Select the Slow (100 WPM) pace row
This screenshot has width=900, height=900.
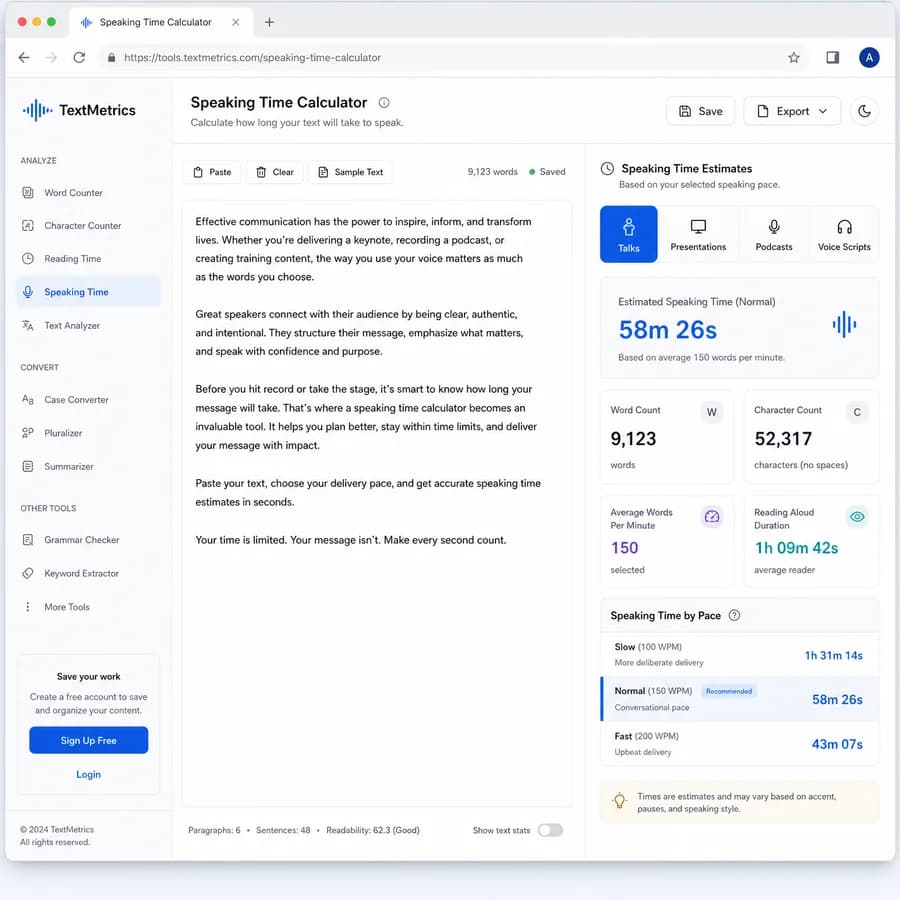(739, 654)
